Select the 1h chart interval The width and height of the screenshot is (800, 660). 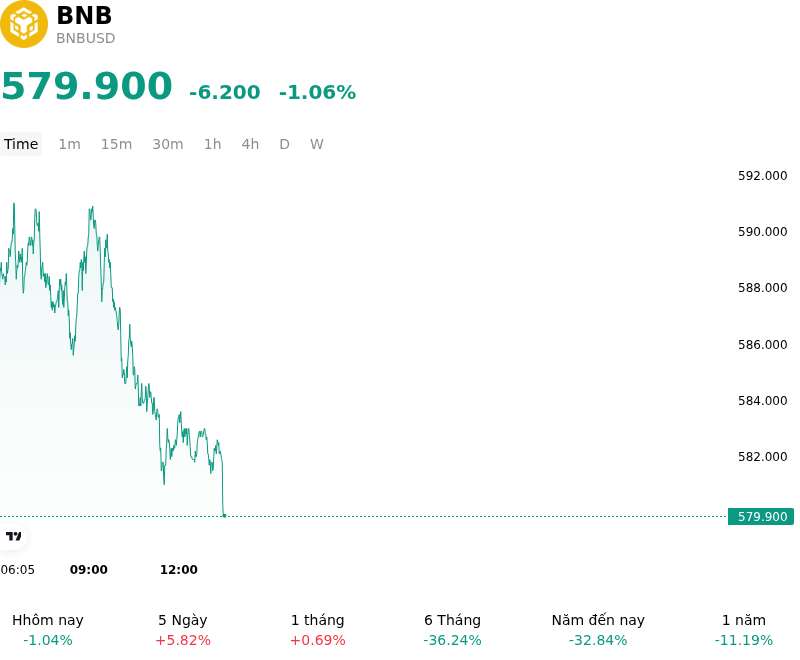pos(213,144)
